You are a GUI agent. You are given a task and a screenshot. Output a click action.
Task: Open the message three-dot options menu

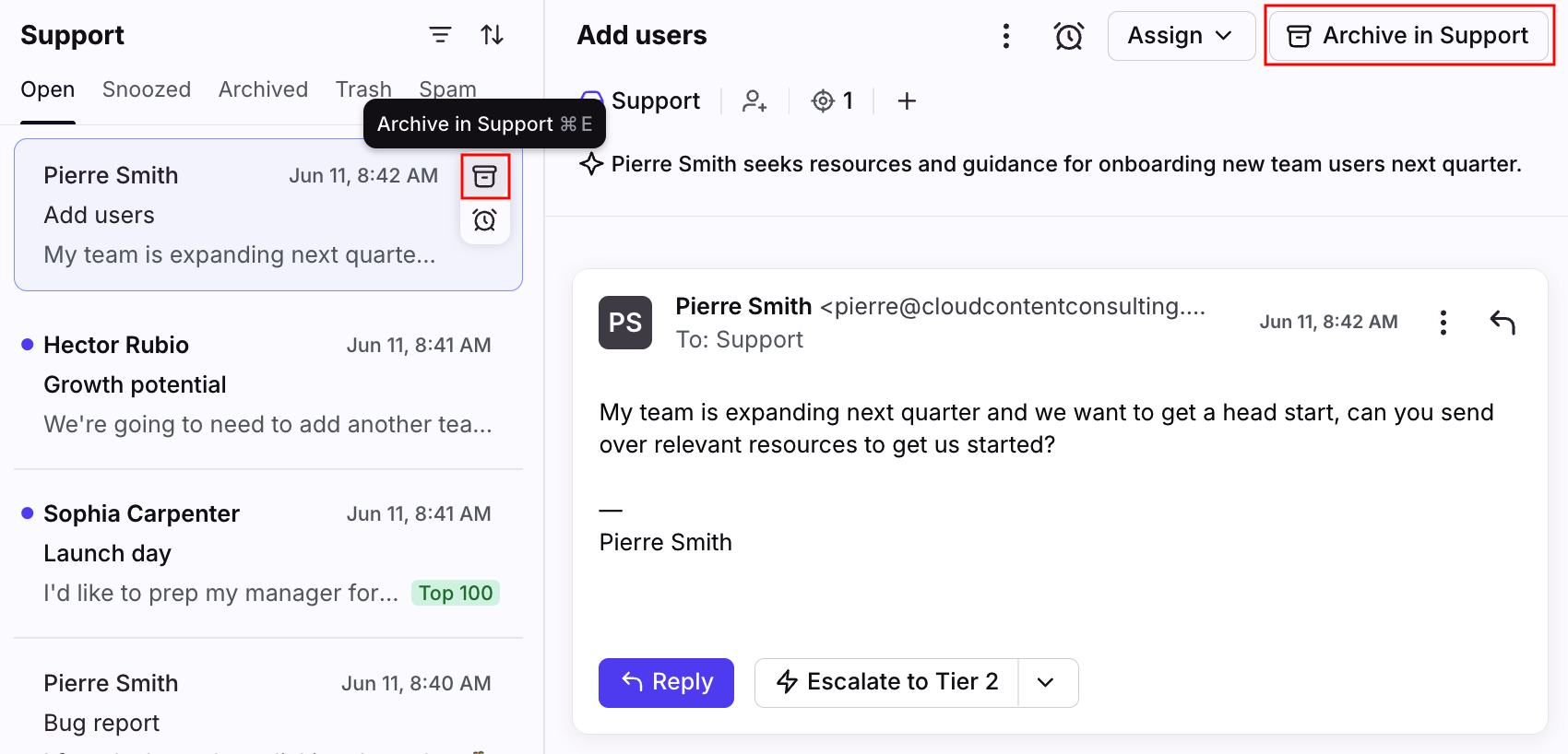click(x=1443, y=323)
